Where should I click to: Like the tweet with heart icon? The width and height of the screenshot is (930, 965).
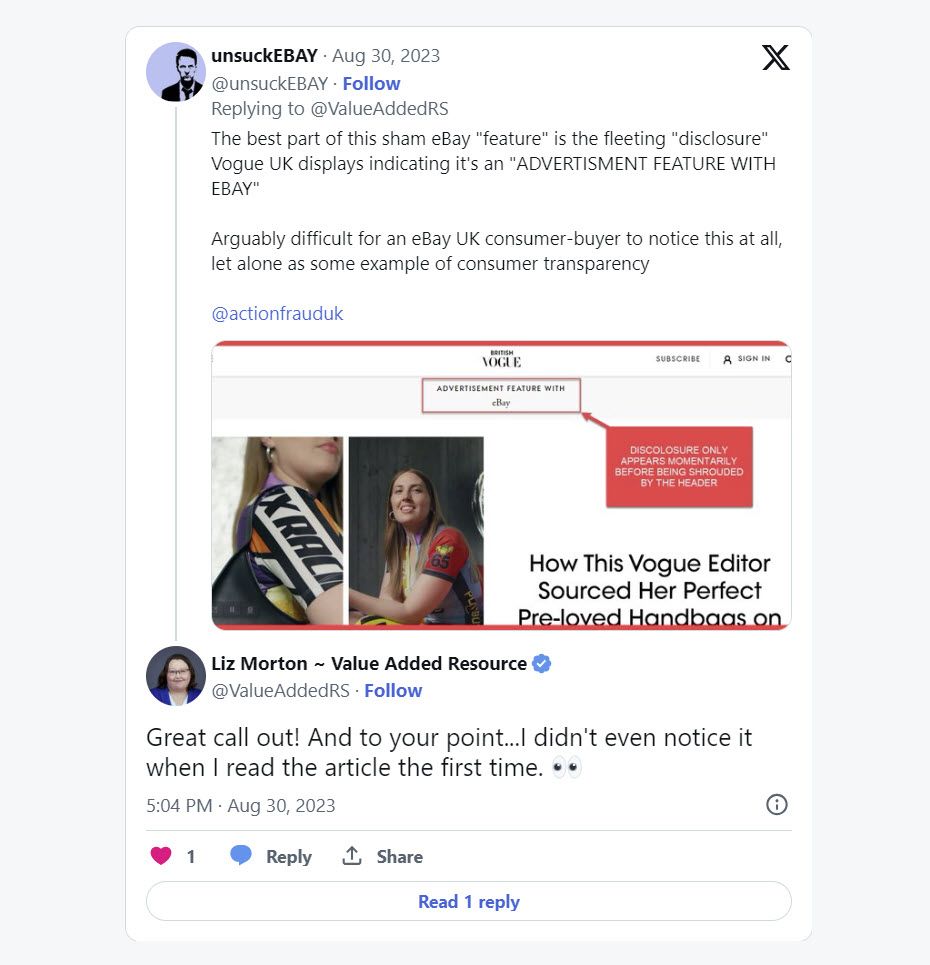tap(161, 855)
